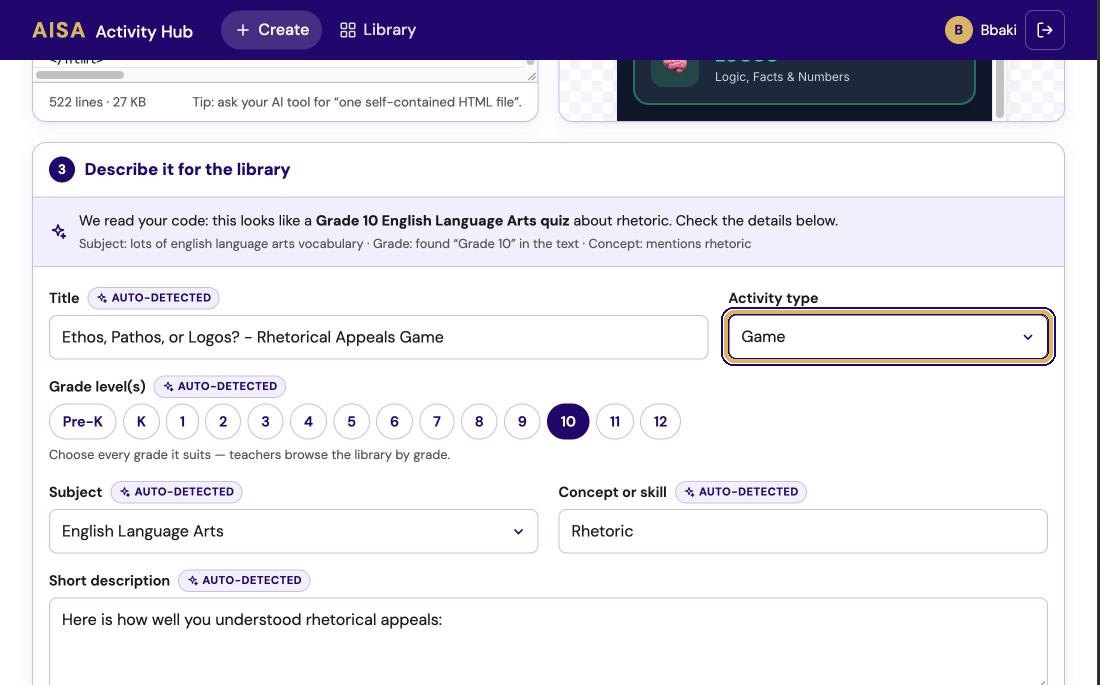Toggle grade 6
The image size is (1100, 685).
click(x=394, y=422)
